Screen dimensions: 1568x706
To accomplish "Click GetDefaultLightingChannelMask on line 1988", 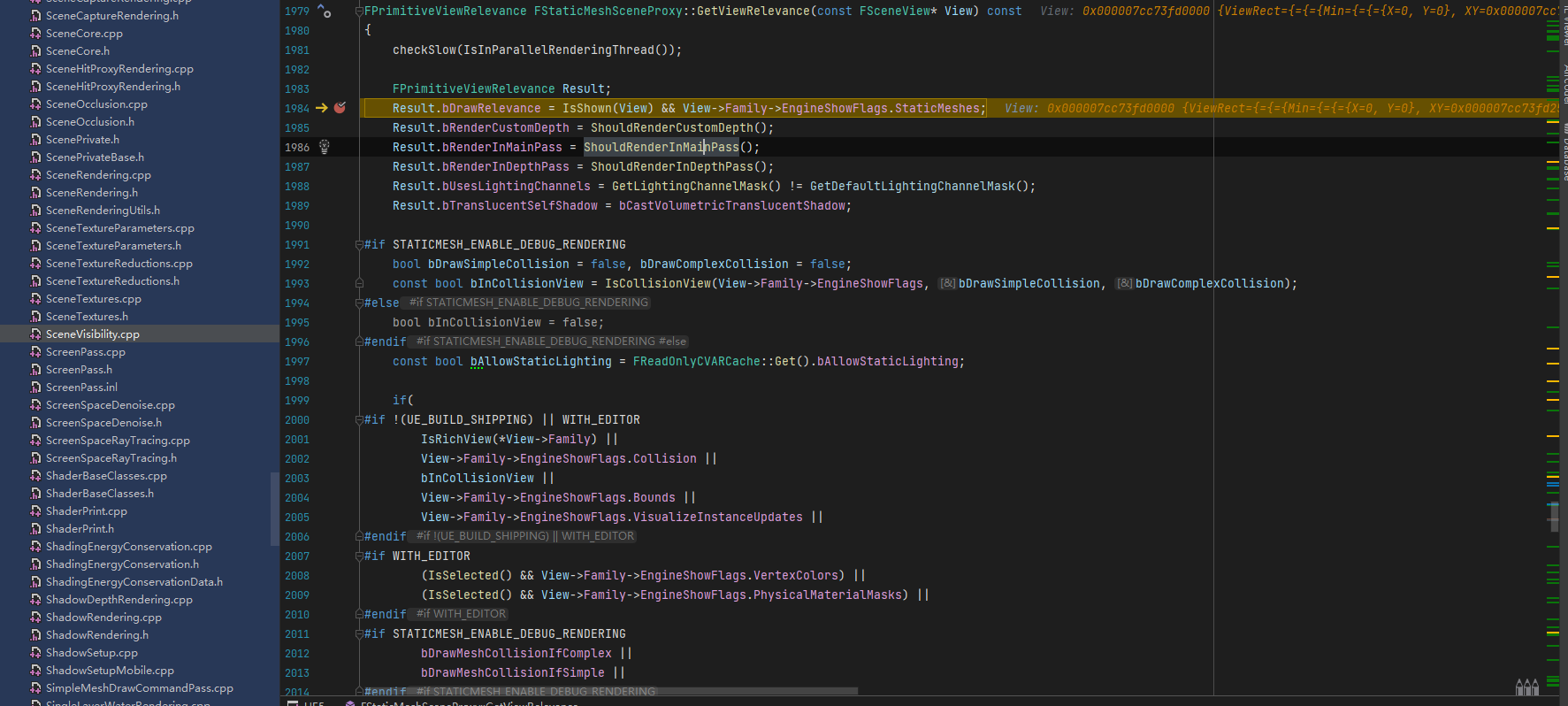I will (912, 186).
